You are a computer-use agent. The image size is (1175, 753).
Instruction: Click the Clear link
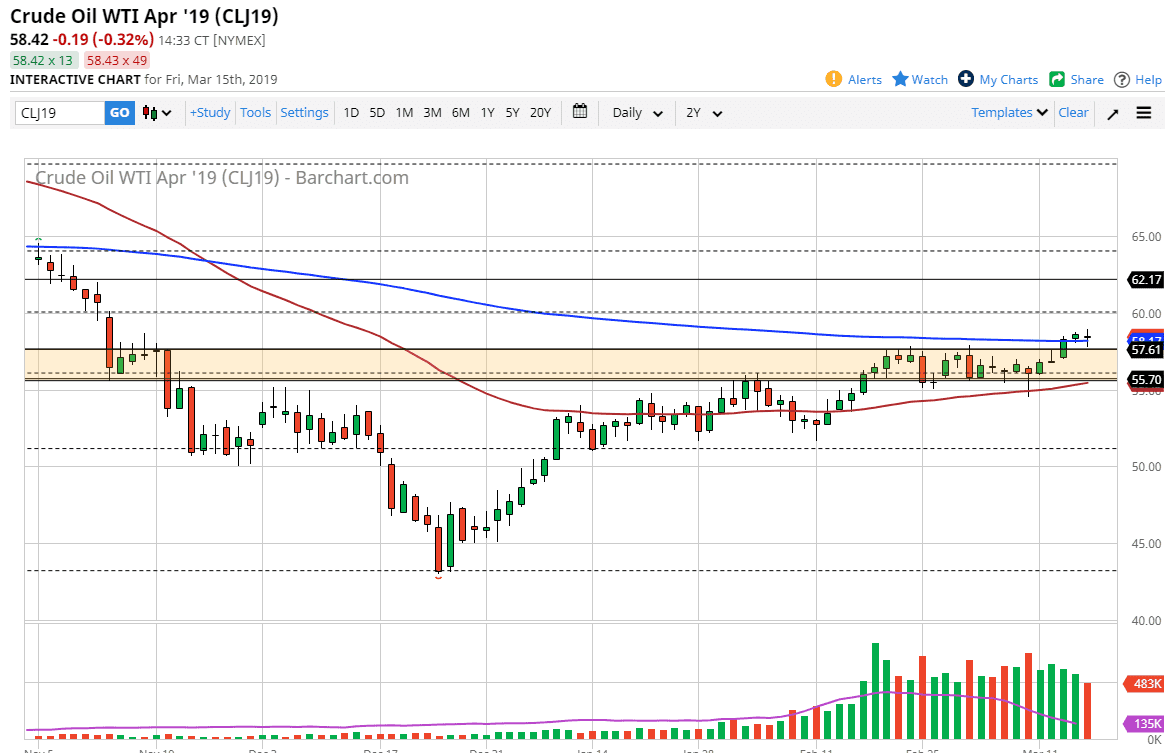coord(1073,113)
